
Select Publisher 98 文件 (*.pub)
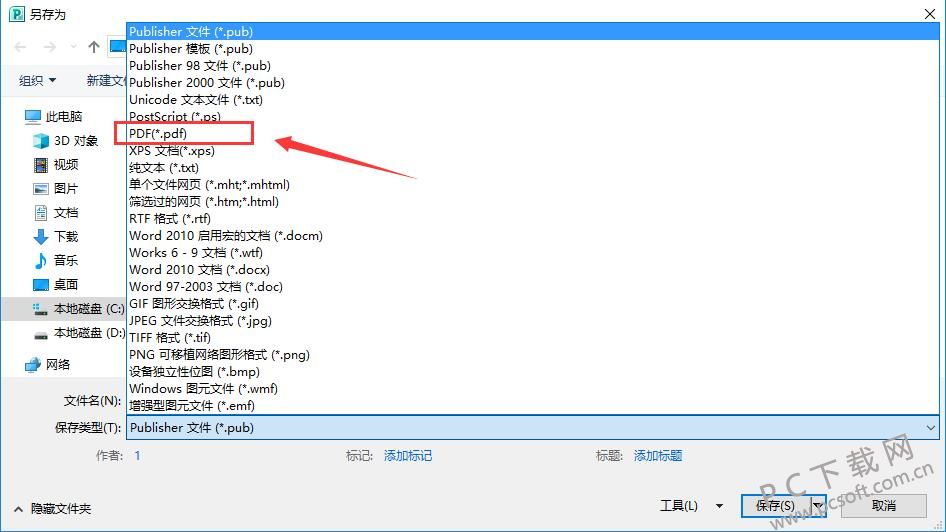pyautogui.click(x=533, y=65)
